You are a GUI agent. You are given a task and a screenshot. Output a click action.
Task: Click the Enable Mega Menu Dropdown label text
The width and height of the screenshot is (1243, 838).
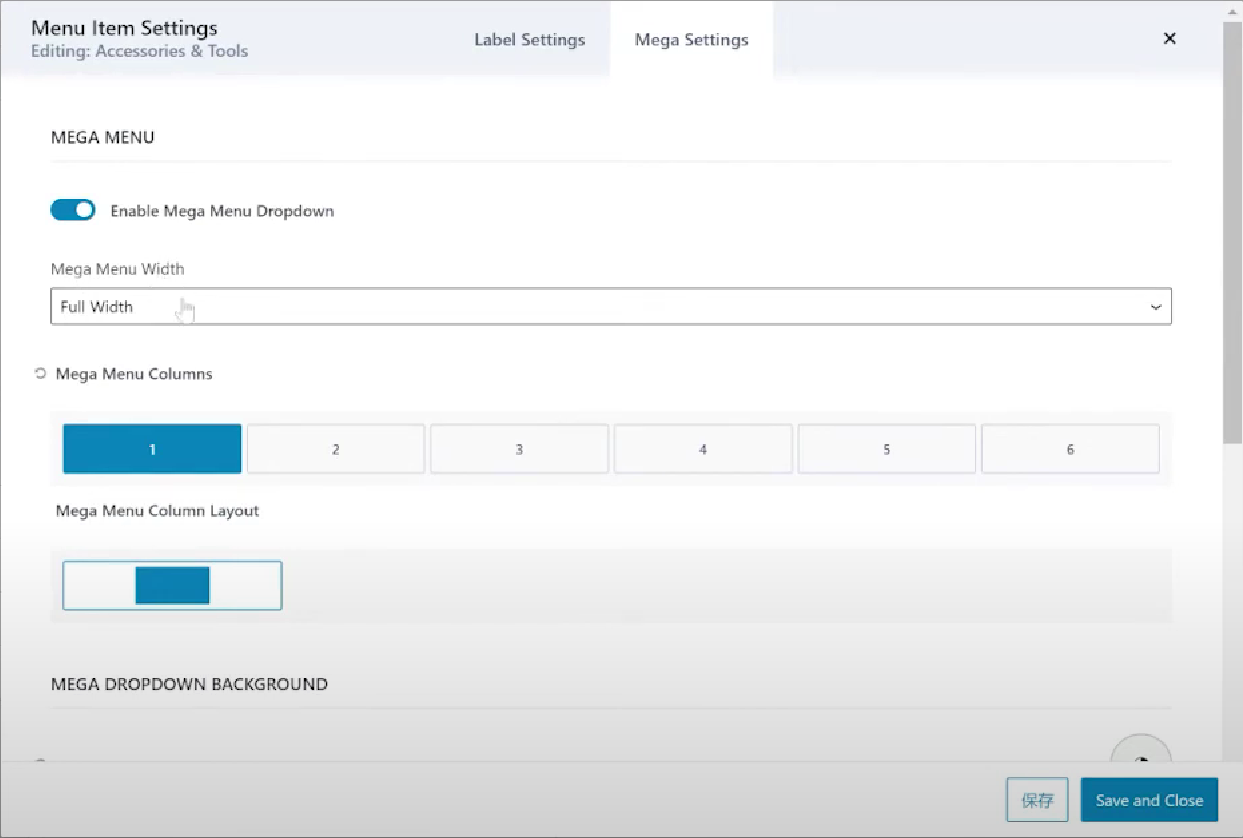click(222, 211)
